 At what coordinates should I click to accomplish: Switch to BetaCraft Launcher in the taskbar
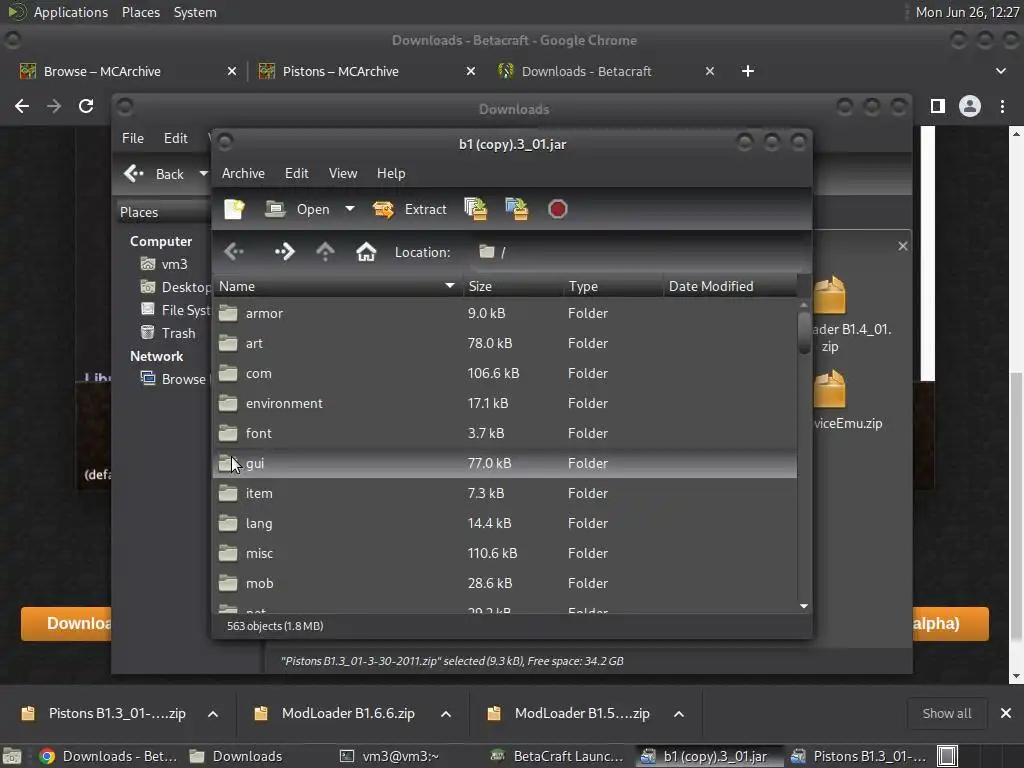(x=557, y=756)
